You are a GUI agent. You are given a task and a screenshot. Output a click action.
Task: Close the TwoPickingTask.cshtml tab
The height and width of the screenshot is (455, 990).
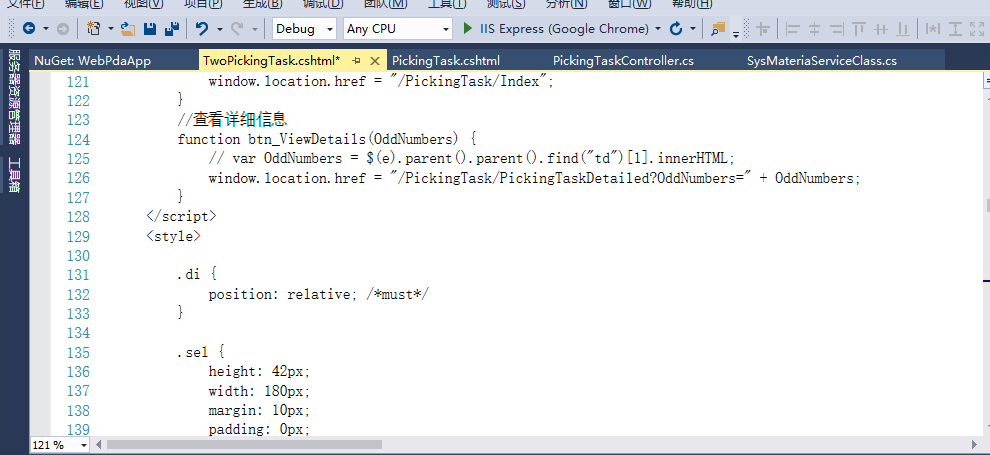point(375,61)
